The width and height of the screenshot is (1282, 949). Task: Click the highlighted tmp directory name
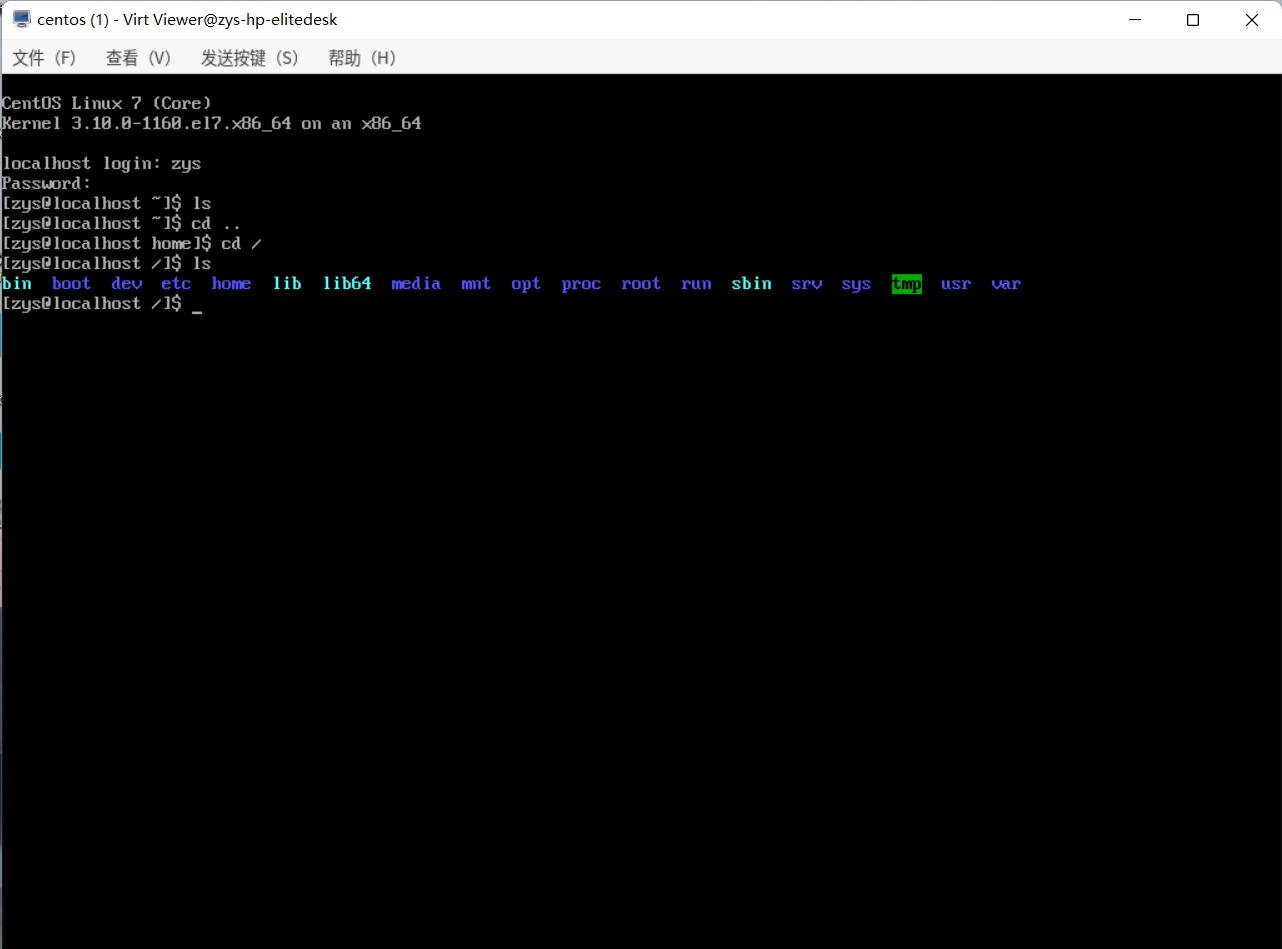click(906, 284)
